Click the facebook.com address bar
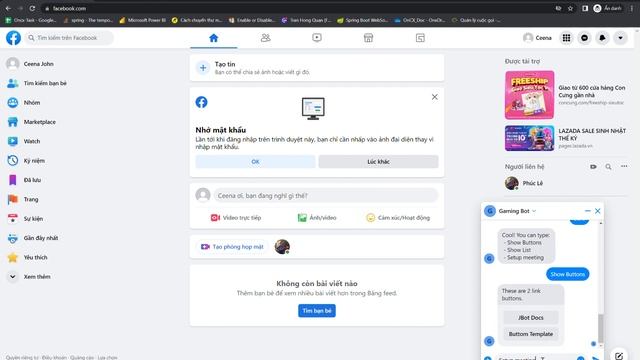640x360 pixels. (x=298, y=8)
